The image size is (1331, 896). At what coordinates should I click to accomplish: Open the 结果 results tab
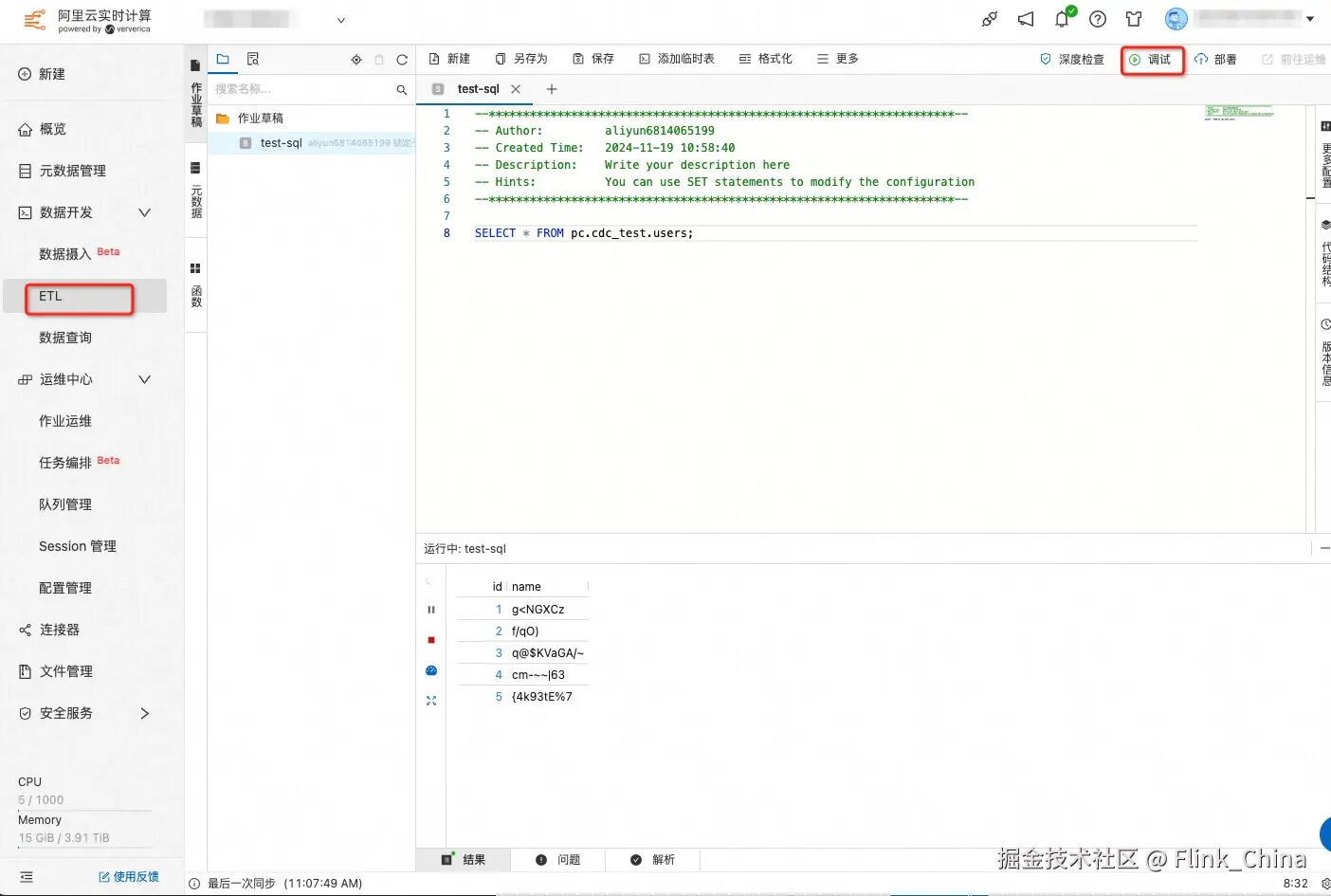(464, 860)
